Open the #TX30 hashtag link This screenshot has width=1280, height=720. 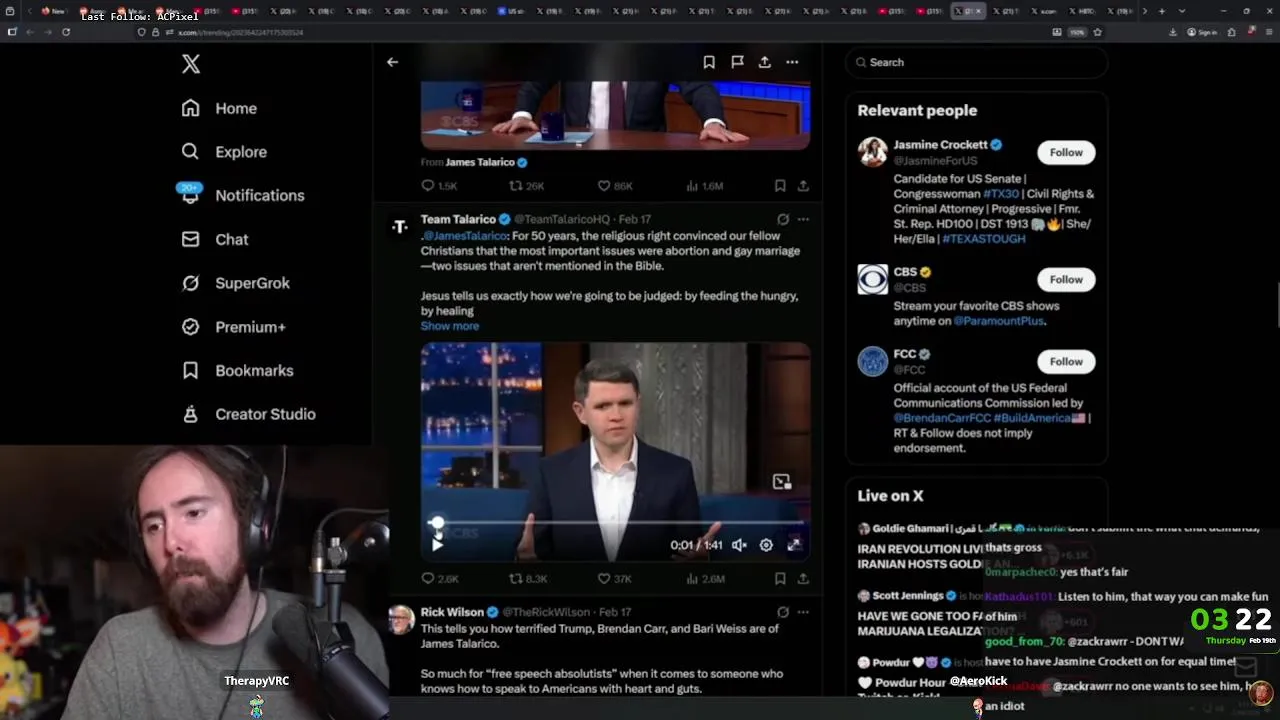pyautogui.click(x=1000, y=194)
